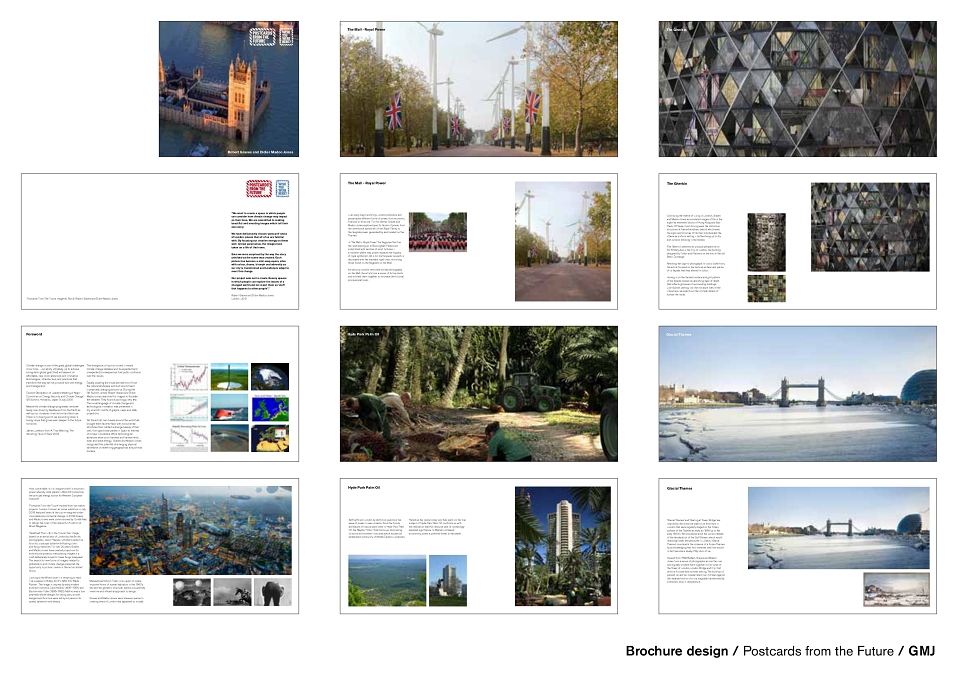
Task: Open The Gherkin triangular facade full-page image
Action: (797, 89)
